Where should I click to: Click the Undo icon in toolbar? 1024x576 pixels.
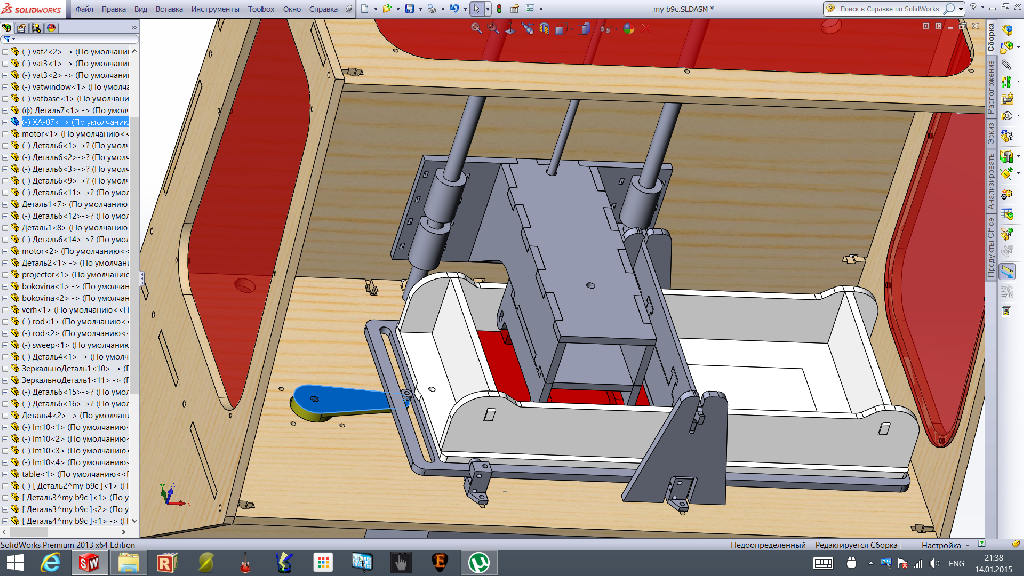455,8
